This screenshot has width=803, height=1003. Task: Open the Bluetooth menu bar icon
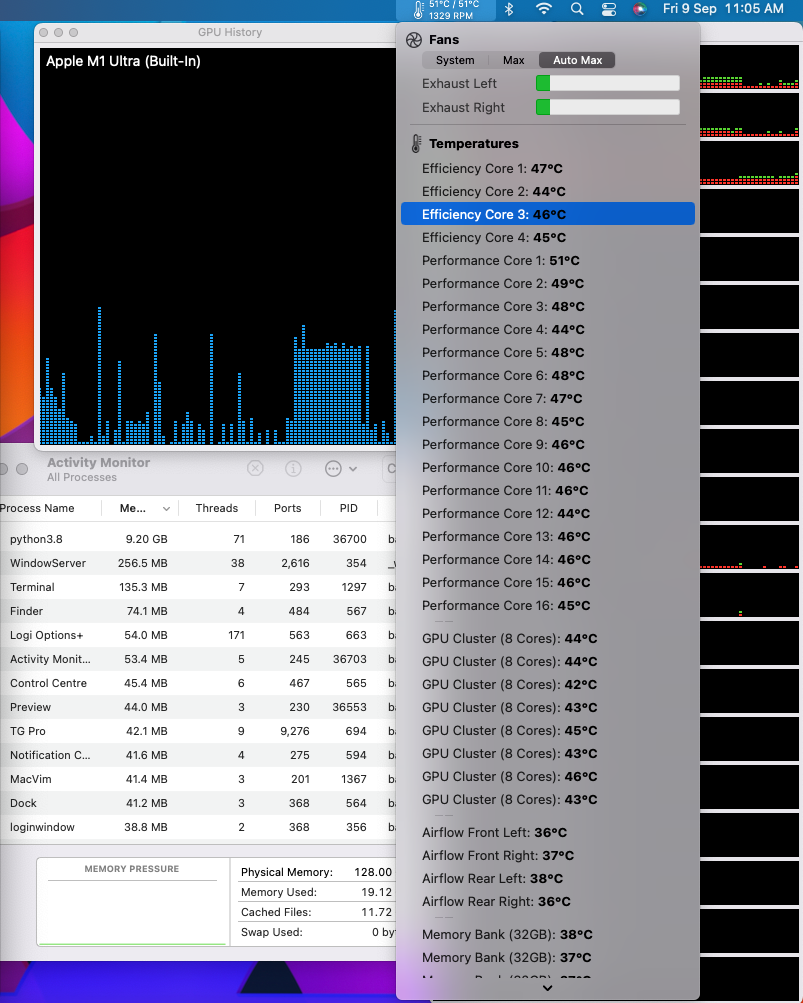coord(509,9)
